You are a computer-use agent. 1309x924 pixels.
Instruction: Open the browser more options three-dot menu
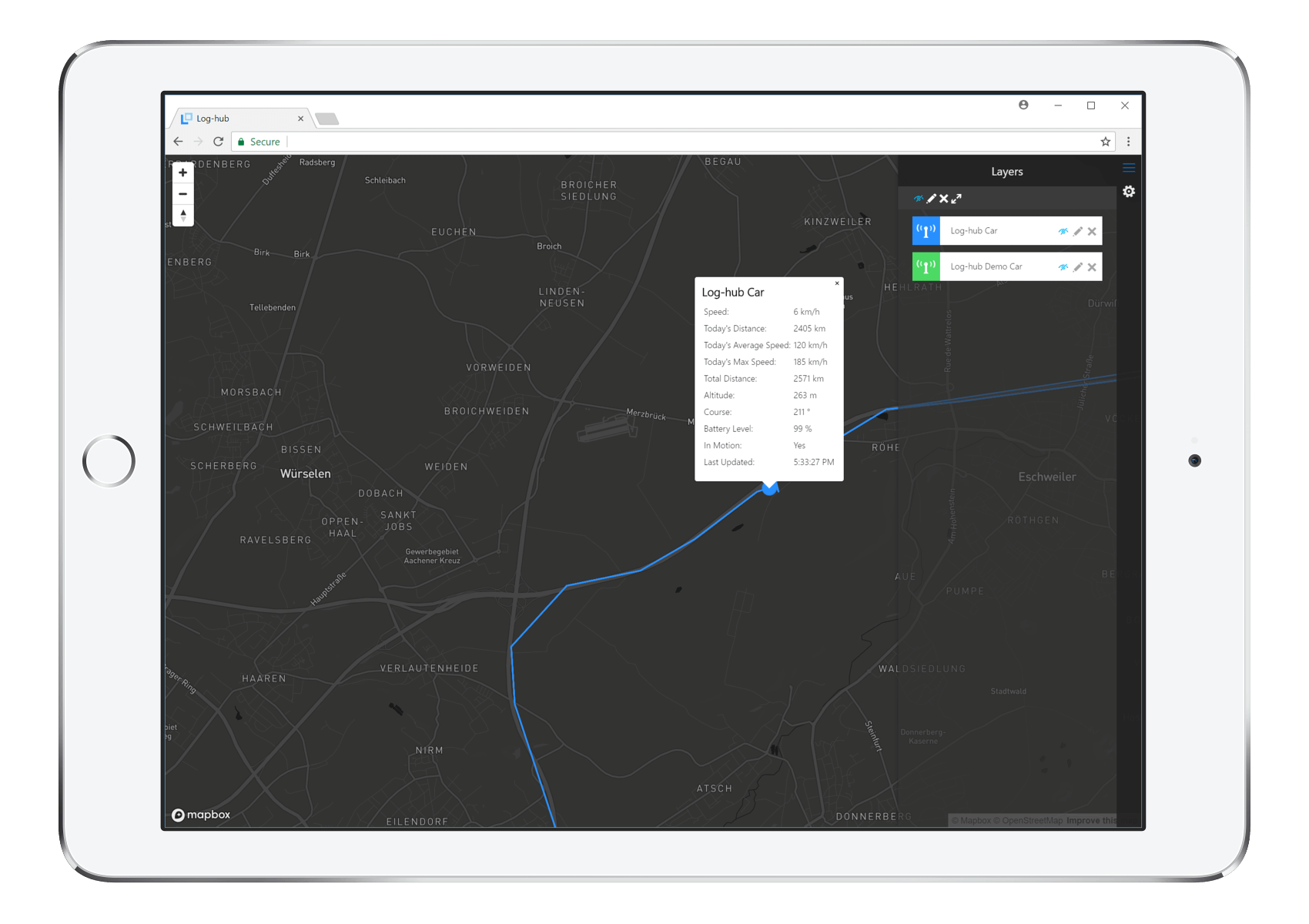click(x=1128, y=141)
